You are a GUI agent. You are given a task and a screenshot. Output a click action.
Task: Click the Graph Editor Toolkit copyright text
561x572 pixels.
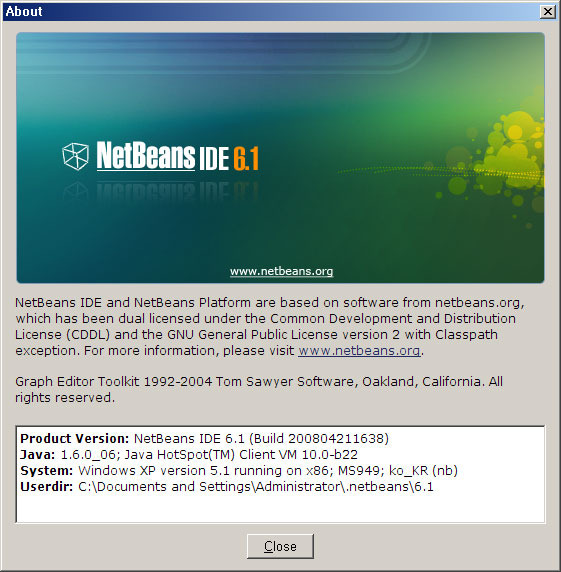tap(259, 389)
